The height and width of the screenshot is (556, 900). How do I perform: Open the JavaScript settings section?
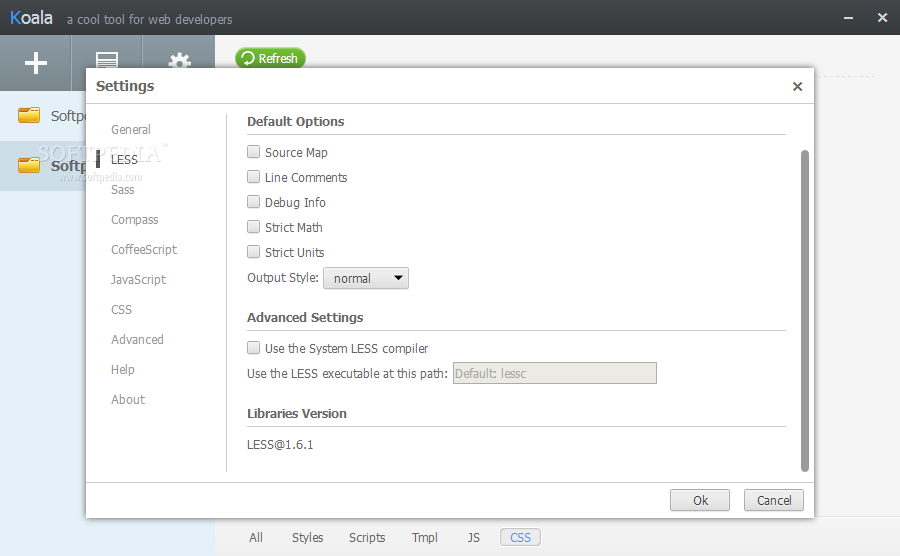[x=138, y=279]
